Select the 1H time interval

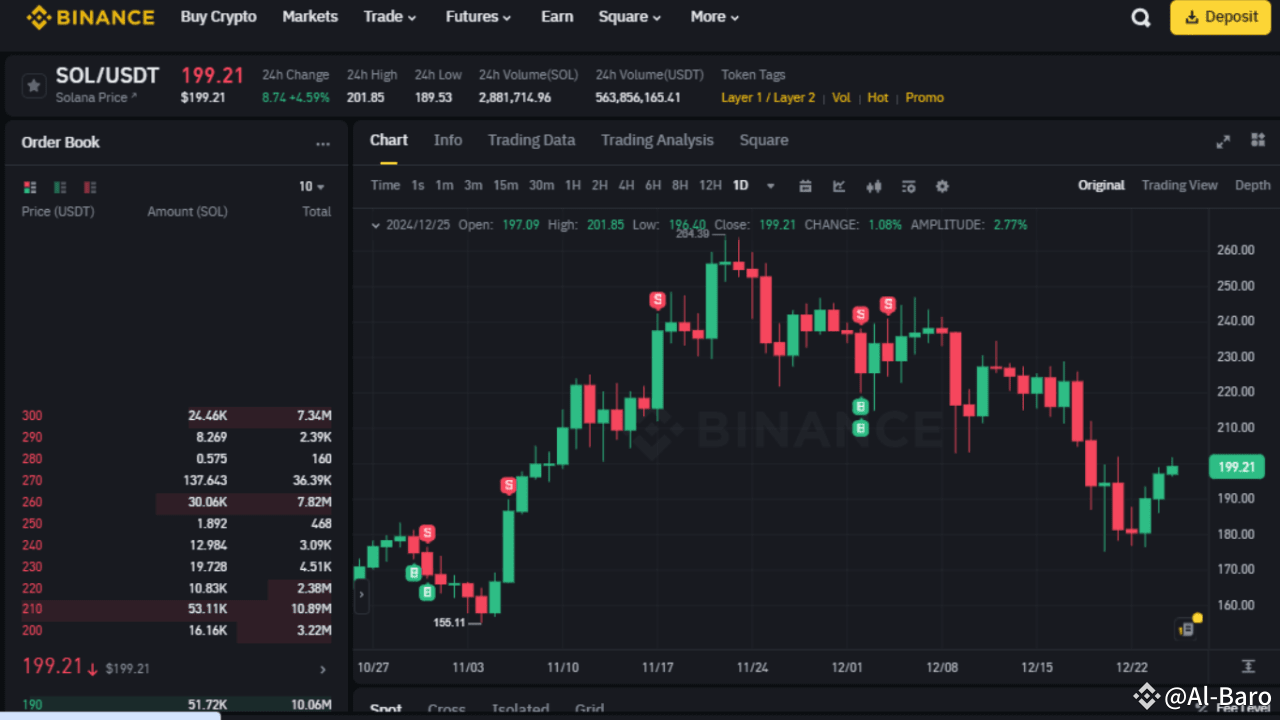573,185
